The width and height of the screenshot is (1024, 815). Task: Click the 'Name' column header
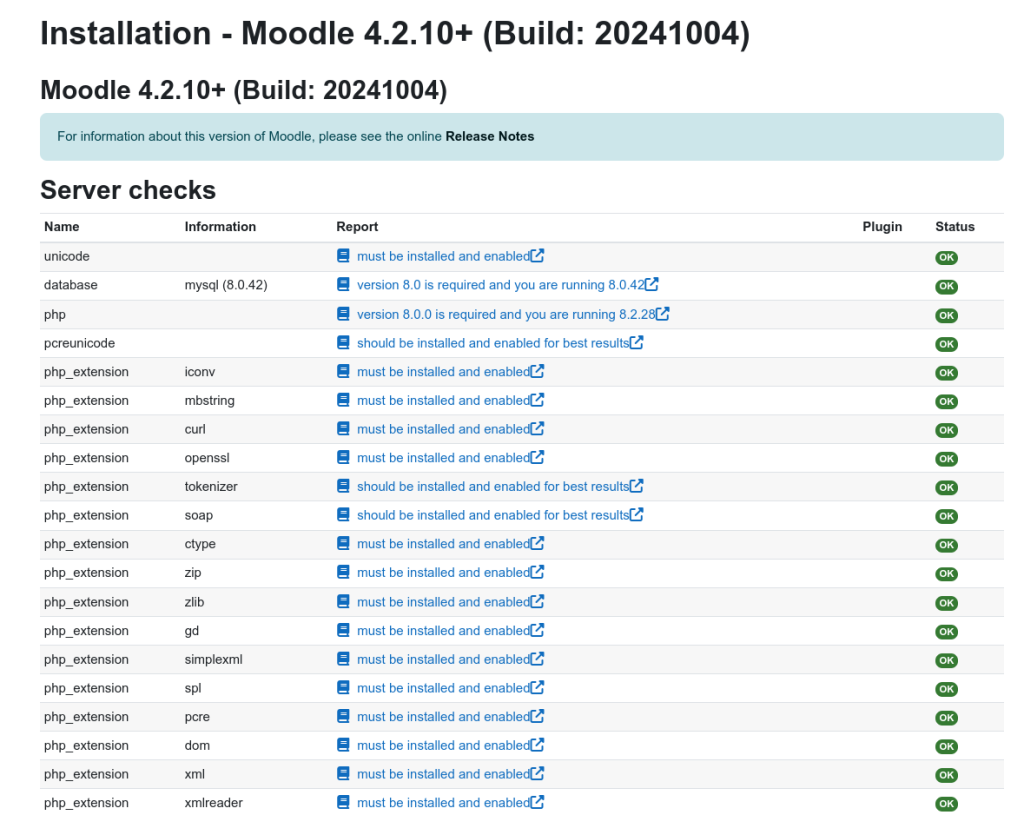(62, 227)
